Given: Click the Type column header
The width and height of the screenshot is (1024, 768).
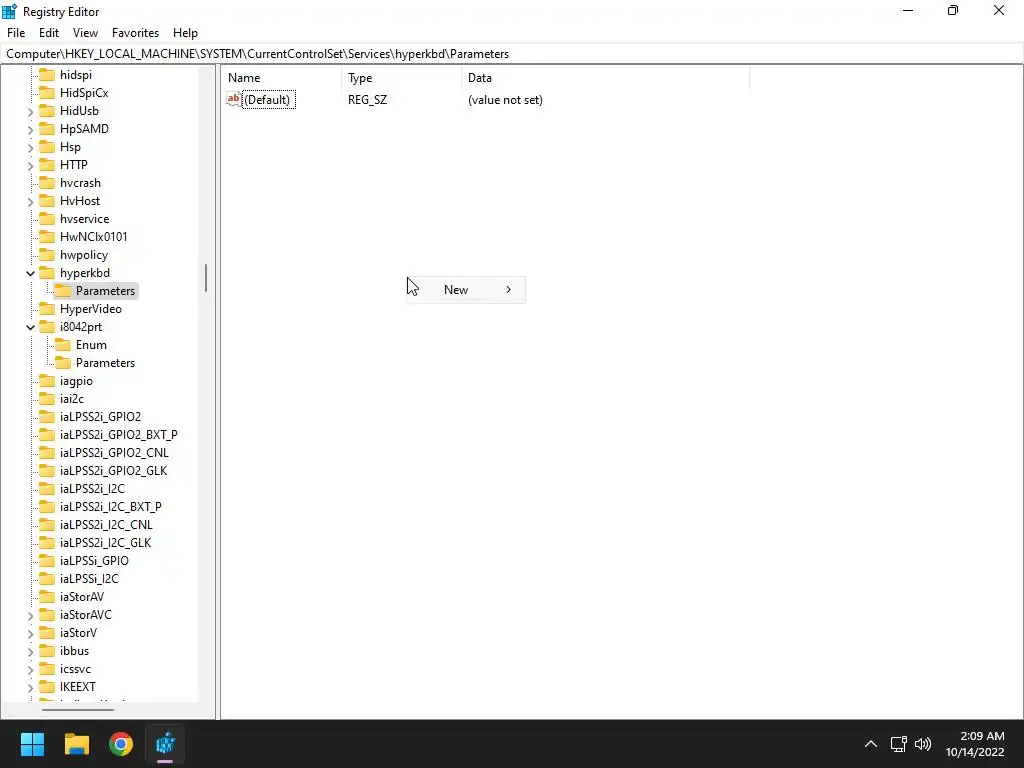Looking at the screenshot, I should coord(402,78).
